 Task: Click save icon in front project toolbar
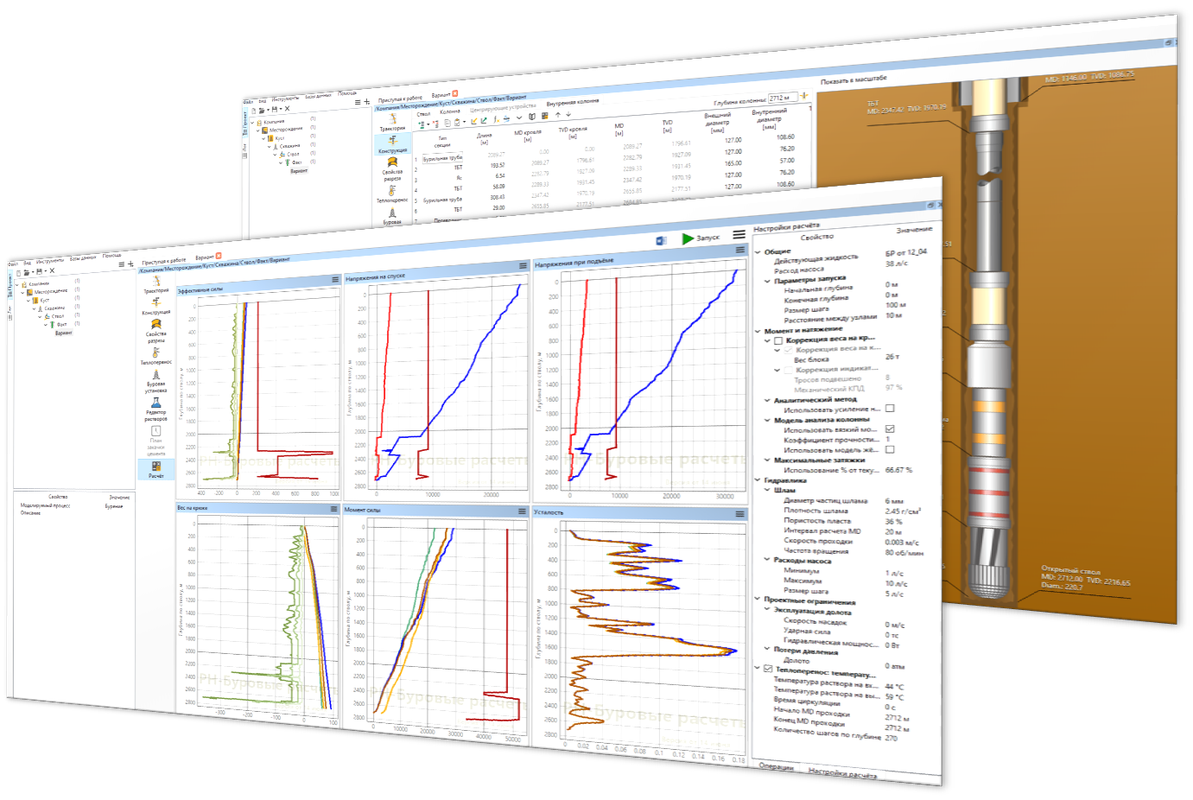pyautogui.click(x=40, y=271)
